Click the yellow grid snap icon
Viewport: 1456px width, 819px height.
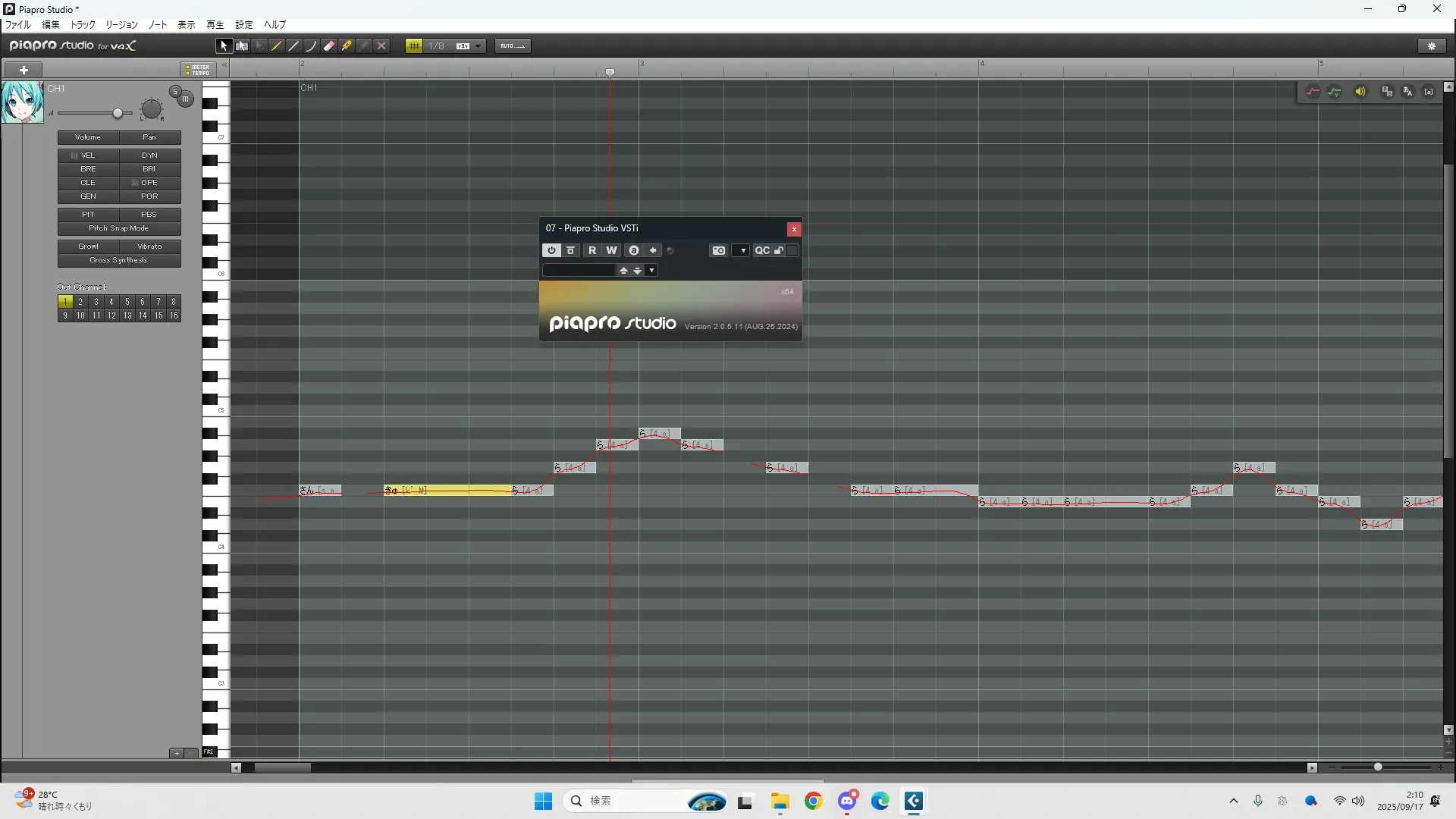[414, 46]
